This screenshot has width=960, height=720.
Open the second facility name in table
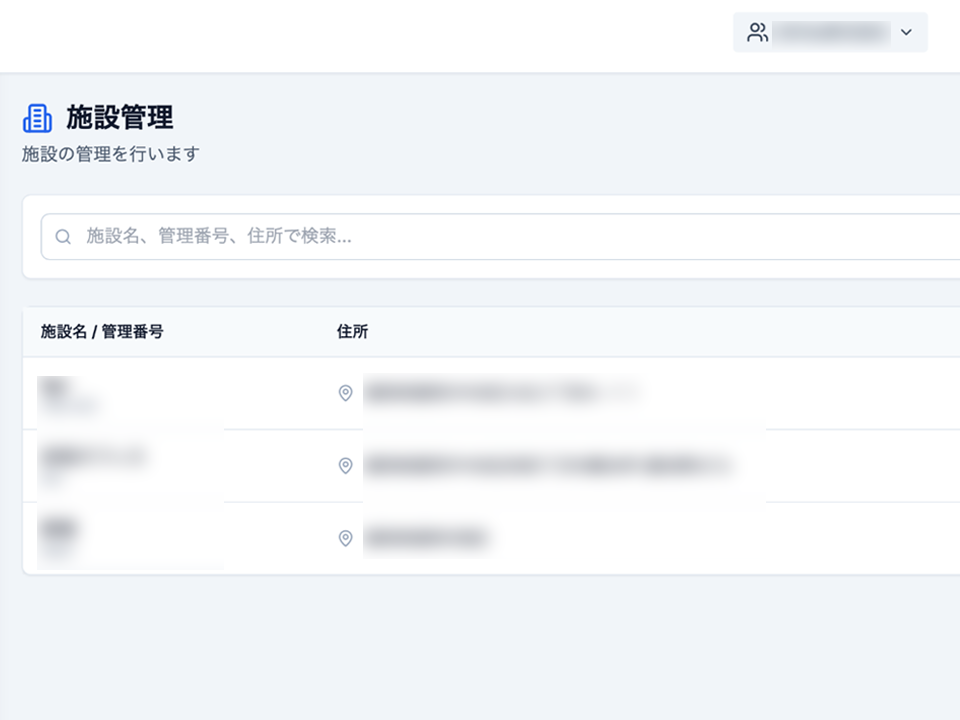[92, 457]
